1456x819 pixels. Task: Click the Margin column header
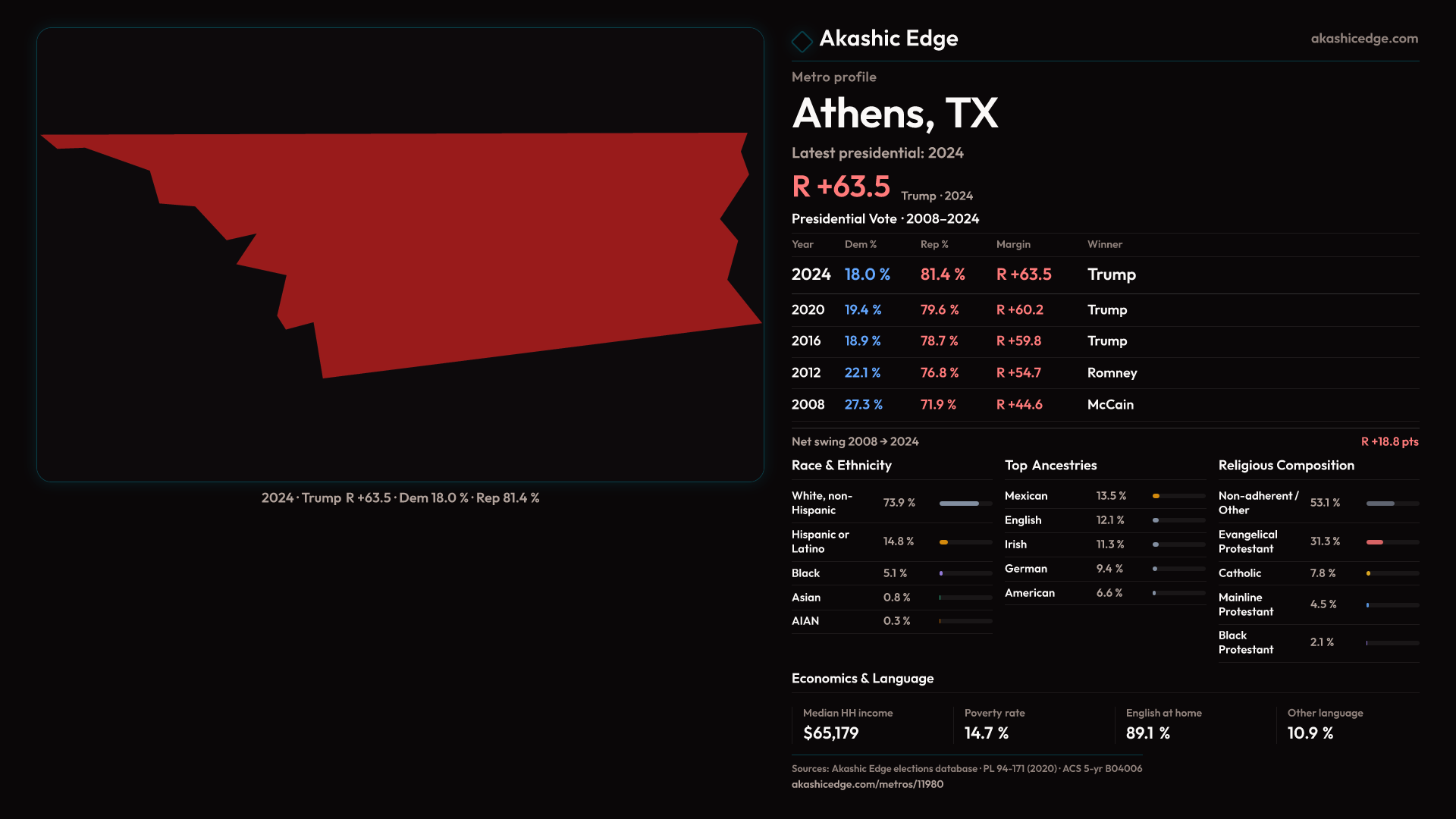pyautogui.click(x=1013, y=244)
